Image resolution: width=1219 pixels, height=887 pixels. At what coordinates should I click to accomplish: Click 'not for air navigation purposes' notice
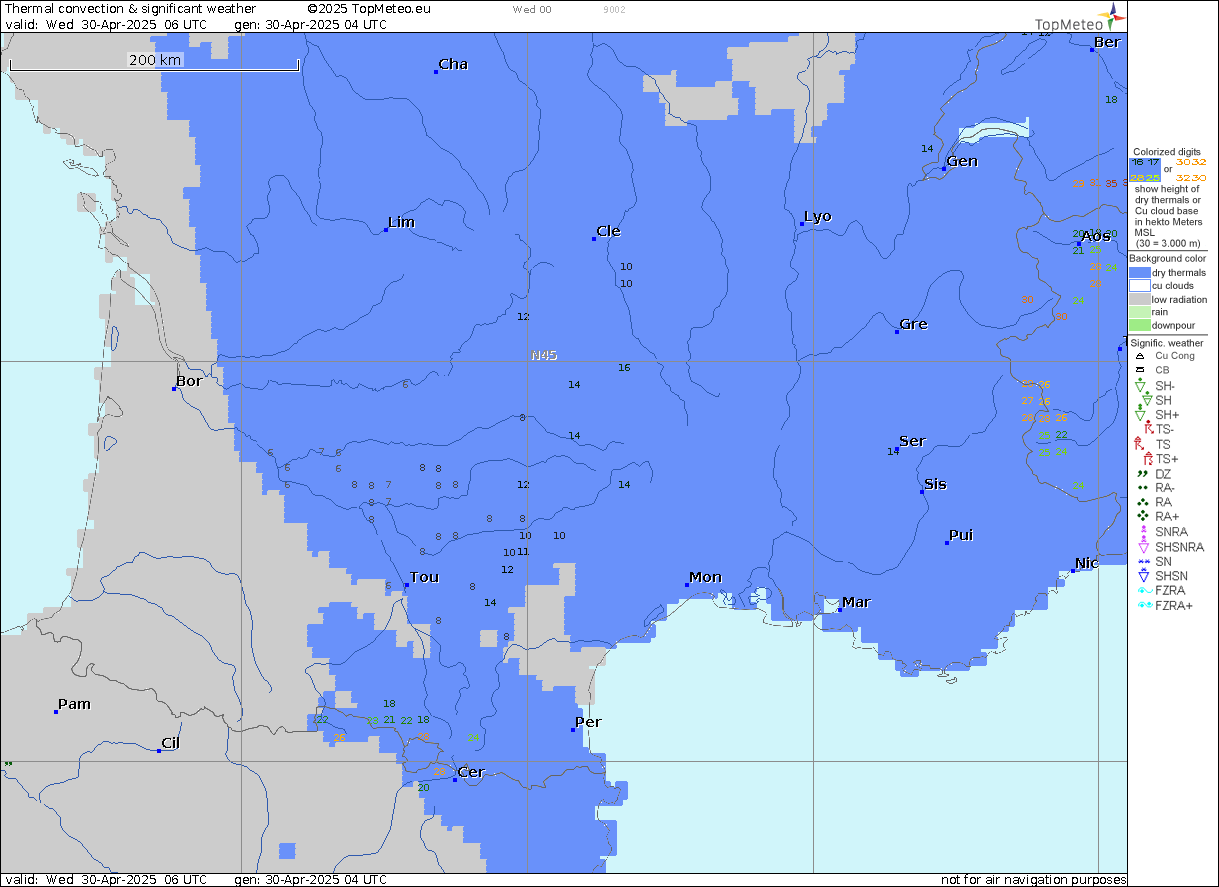(x=1033, y=879)
